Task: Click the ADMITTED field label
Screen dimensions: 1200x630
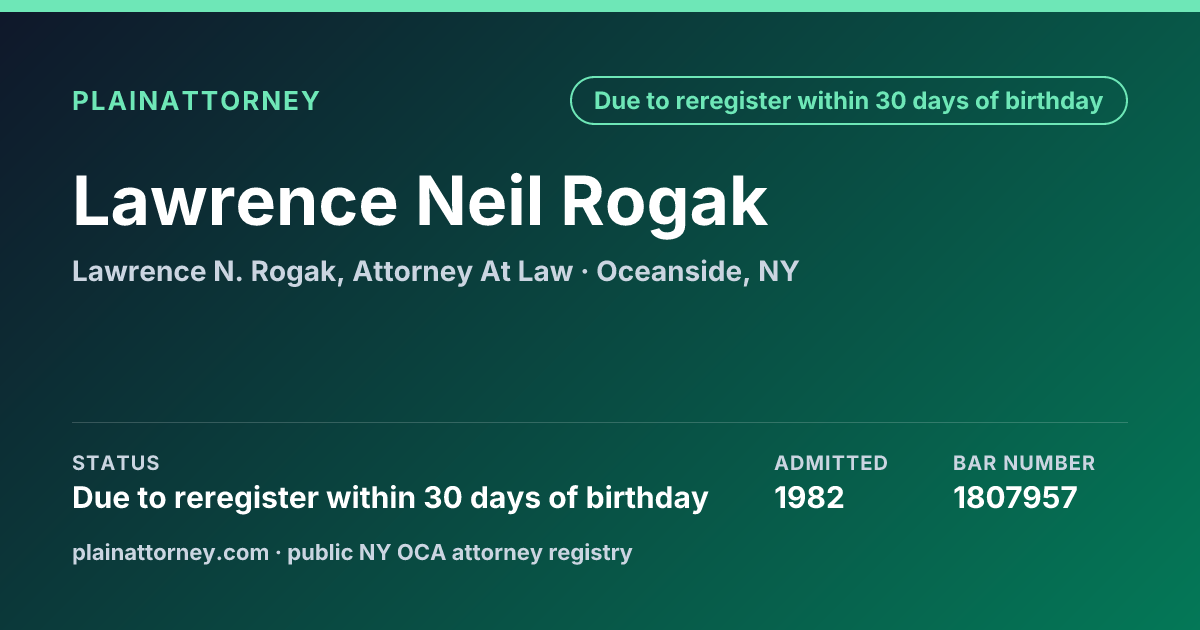Action: 831,463
